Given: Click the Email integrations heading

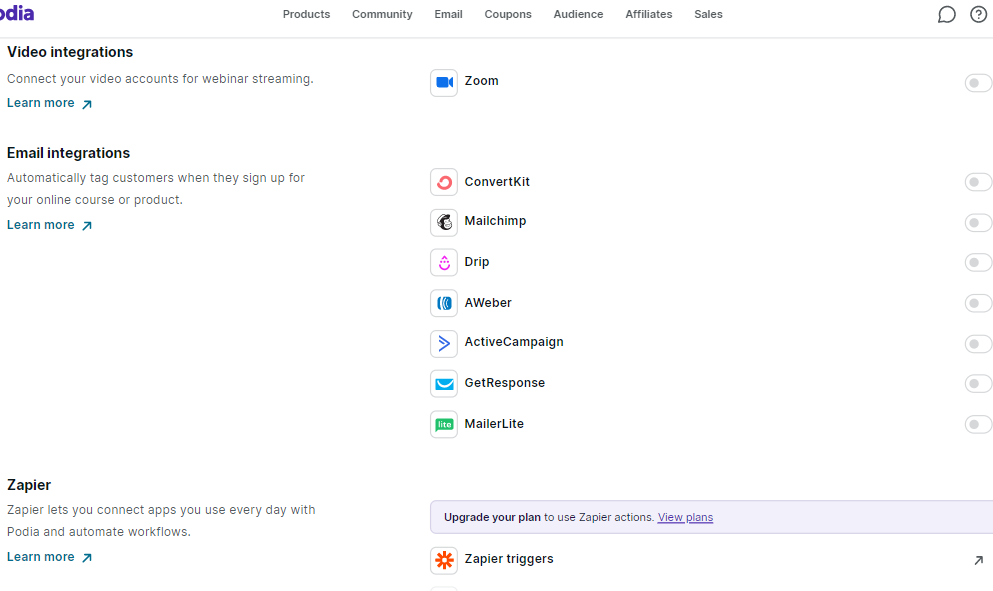Looking at the screenshot, I should coord(68,153).
